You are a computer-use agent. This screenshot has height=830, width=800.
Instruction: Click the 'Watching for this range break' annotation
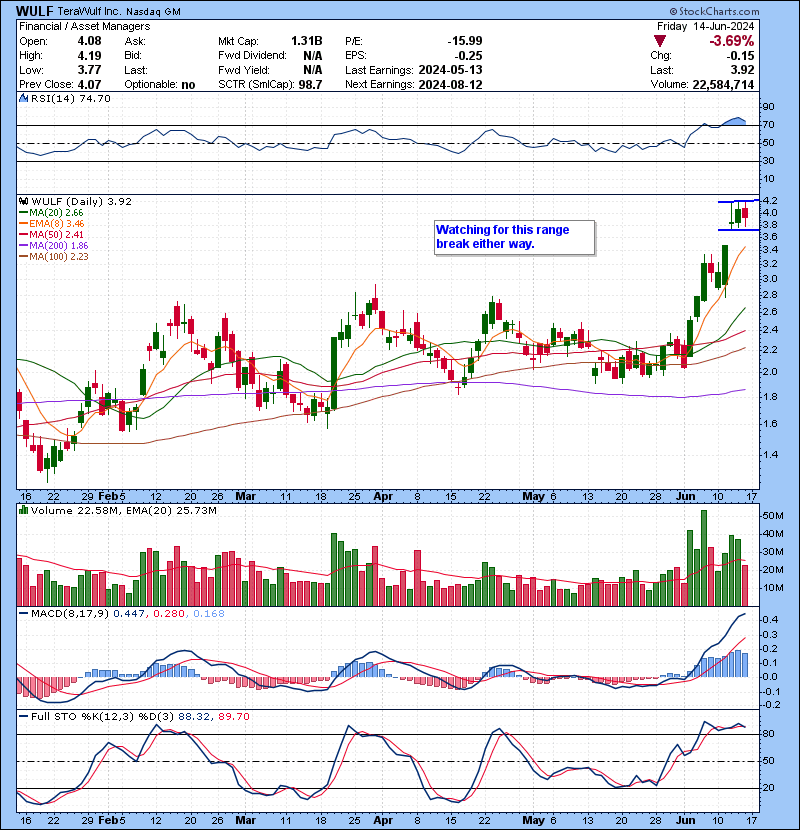(514, 237)
